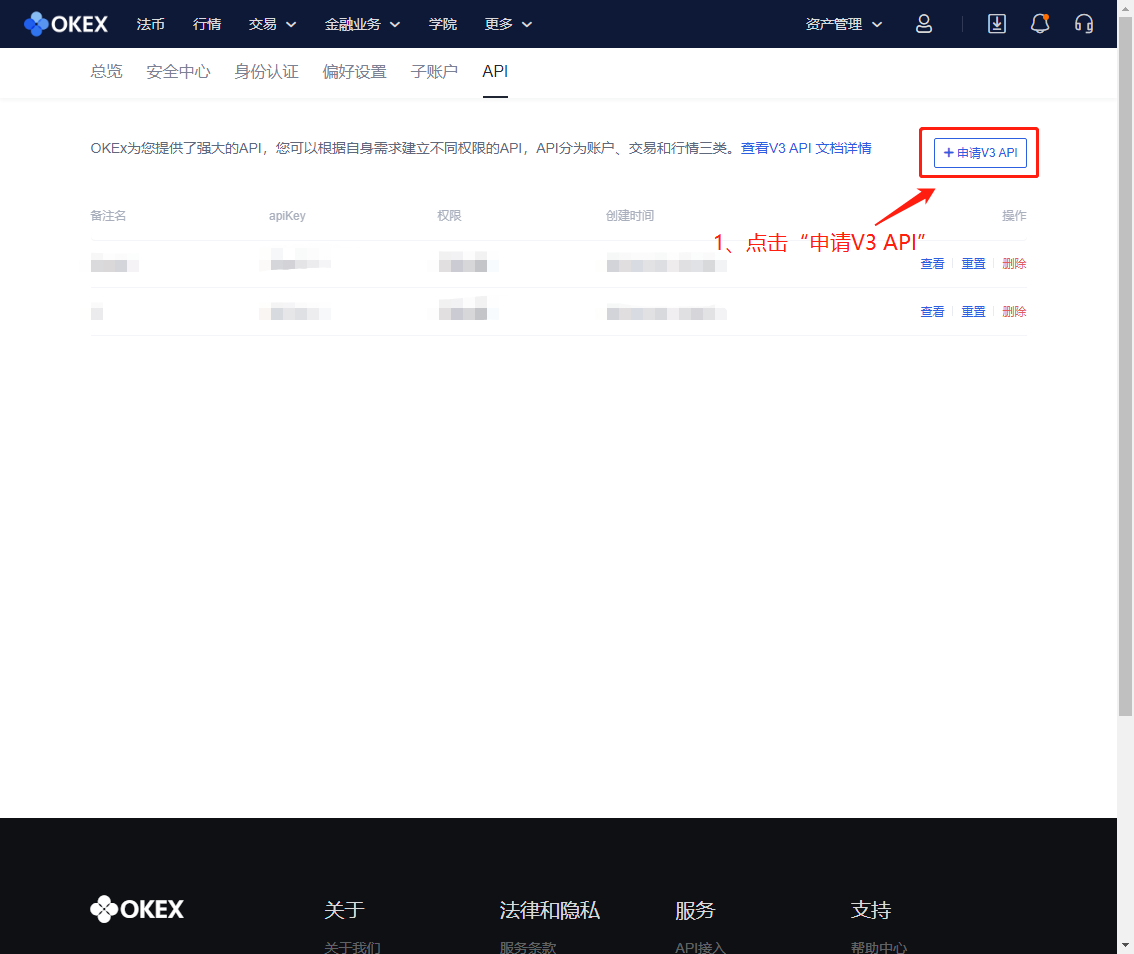Click the OKEX logo in footer
The width and height of the screenshot is (1134, 954).
tap(137, 909)
